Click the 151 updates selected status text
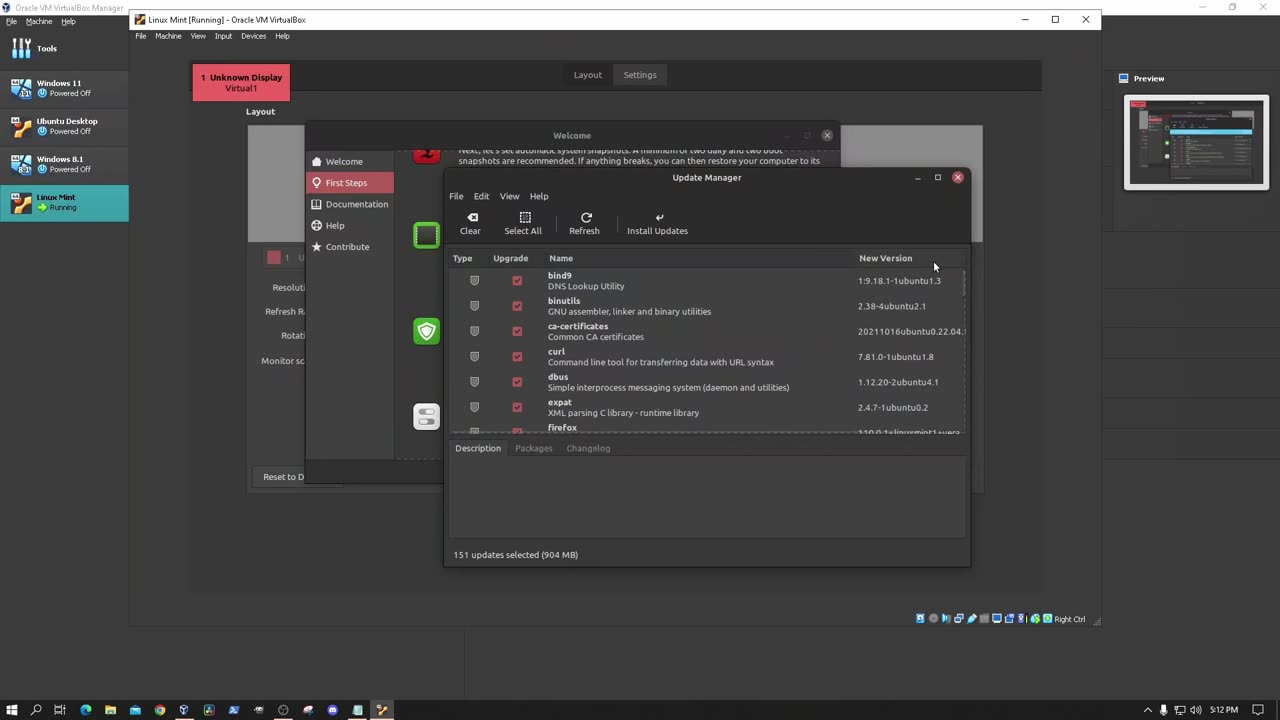 (515, 555)
